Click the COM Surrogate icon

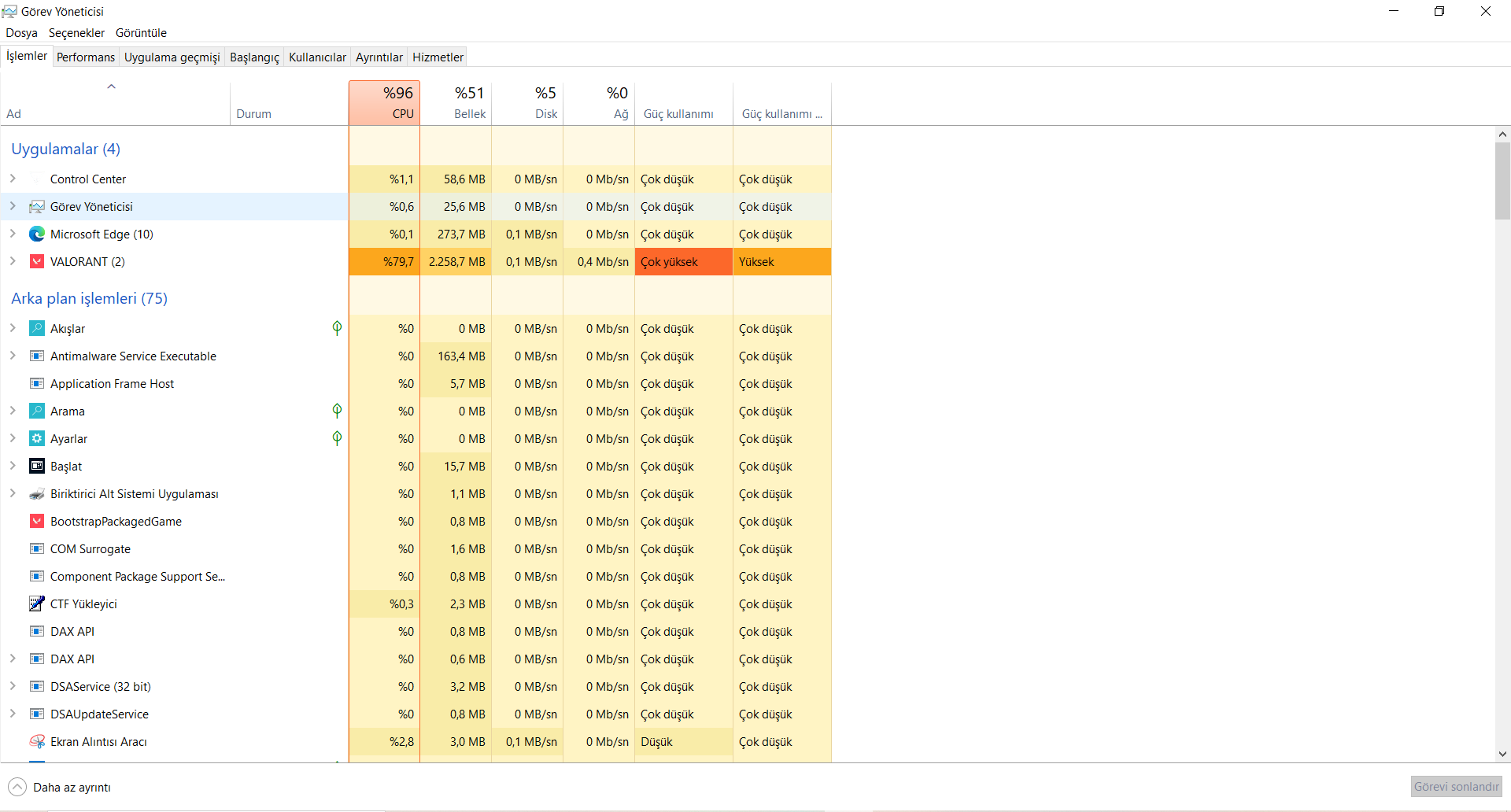tap(37, 549)
